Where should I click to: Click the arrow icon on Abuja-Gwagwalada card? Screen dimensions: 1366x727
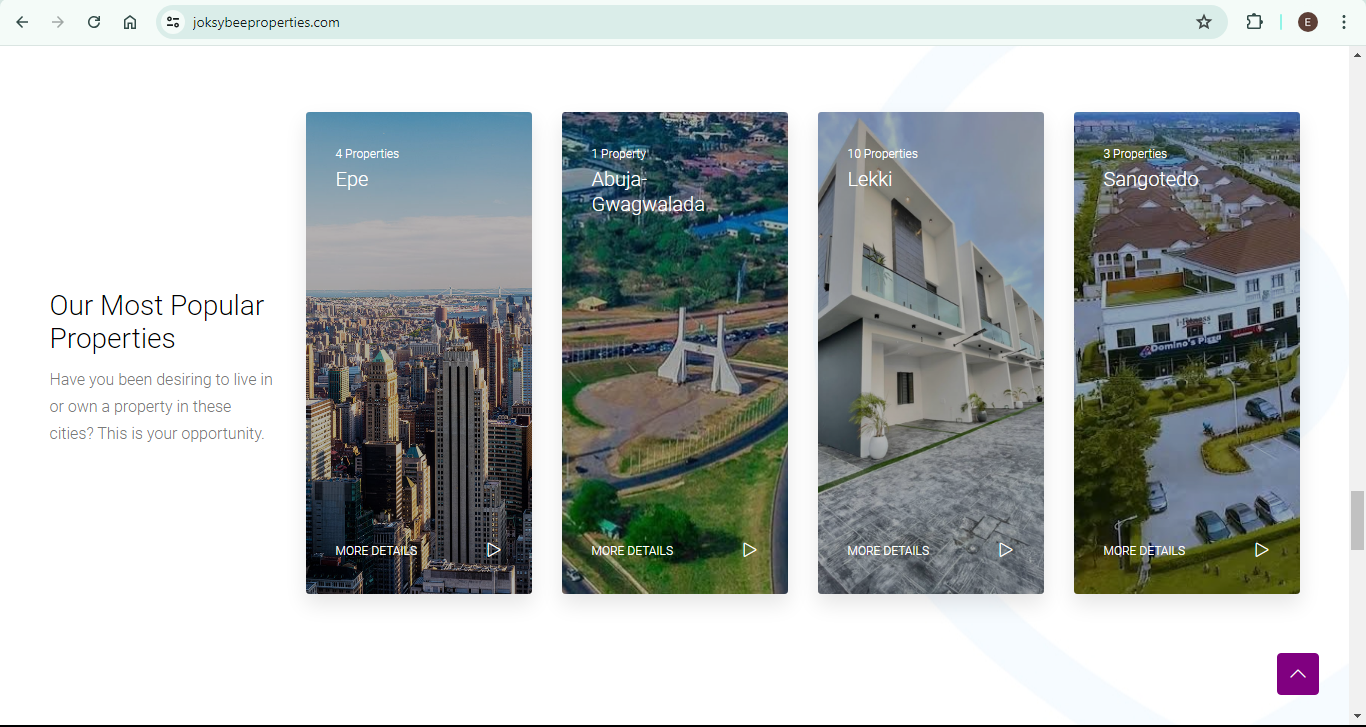[x=750, y=550]
